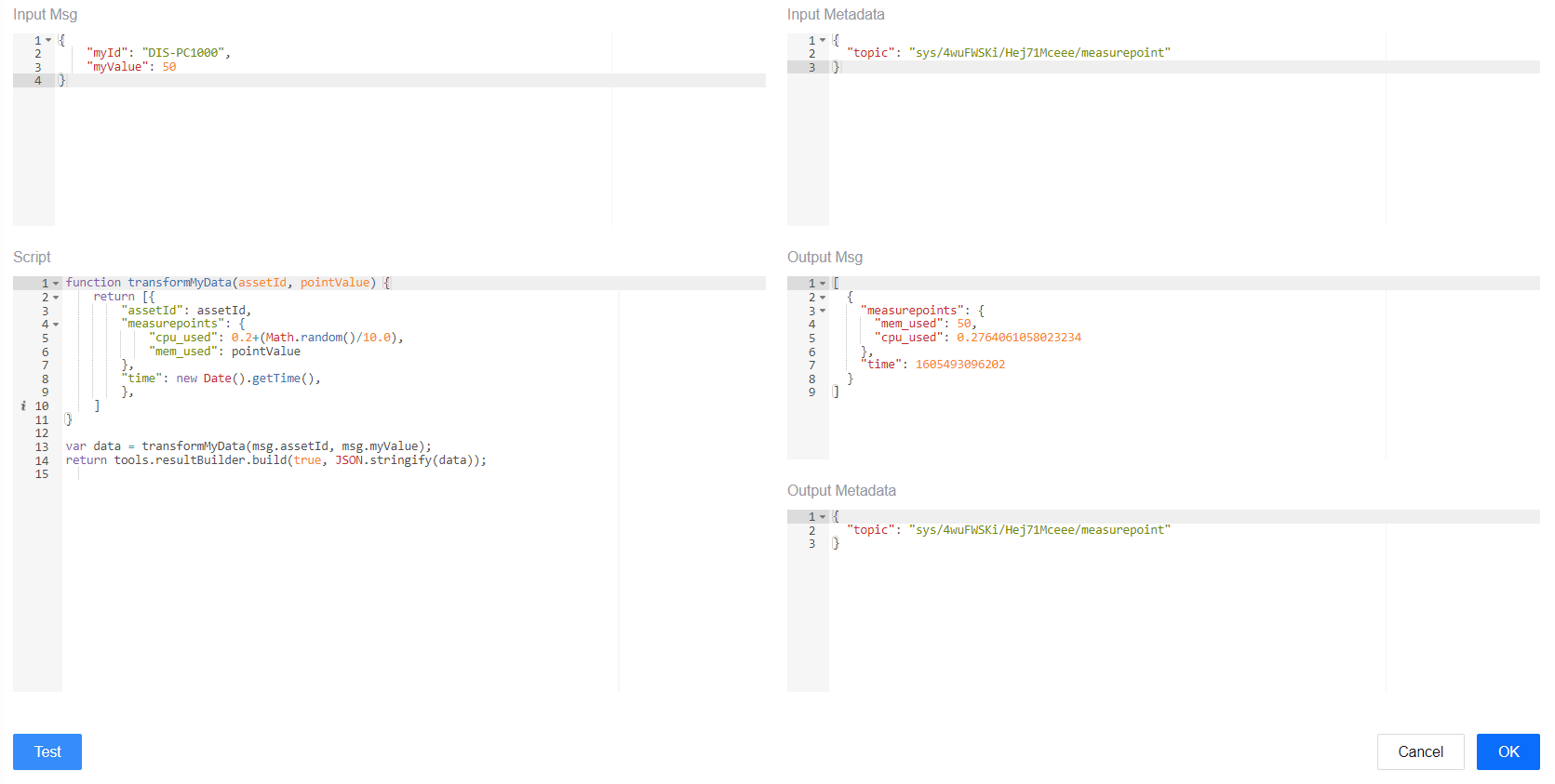This screenshot has height=784, width=1555.
Task: Confirm with the OK button
Action: pyautogui.click(x=1508, y=751)
